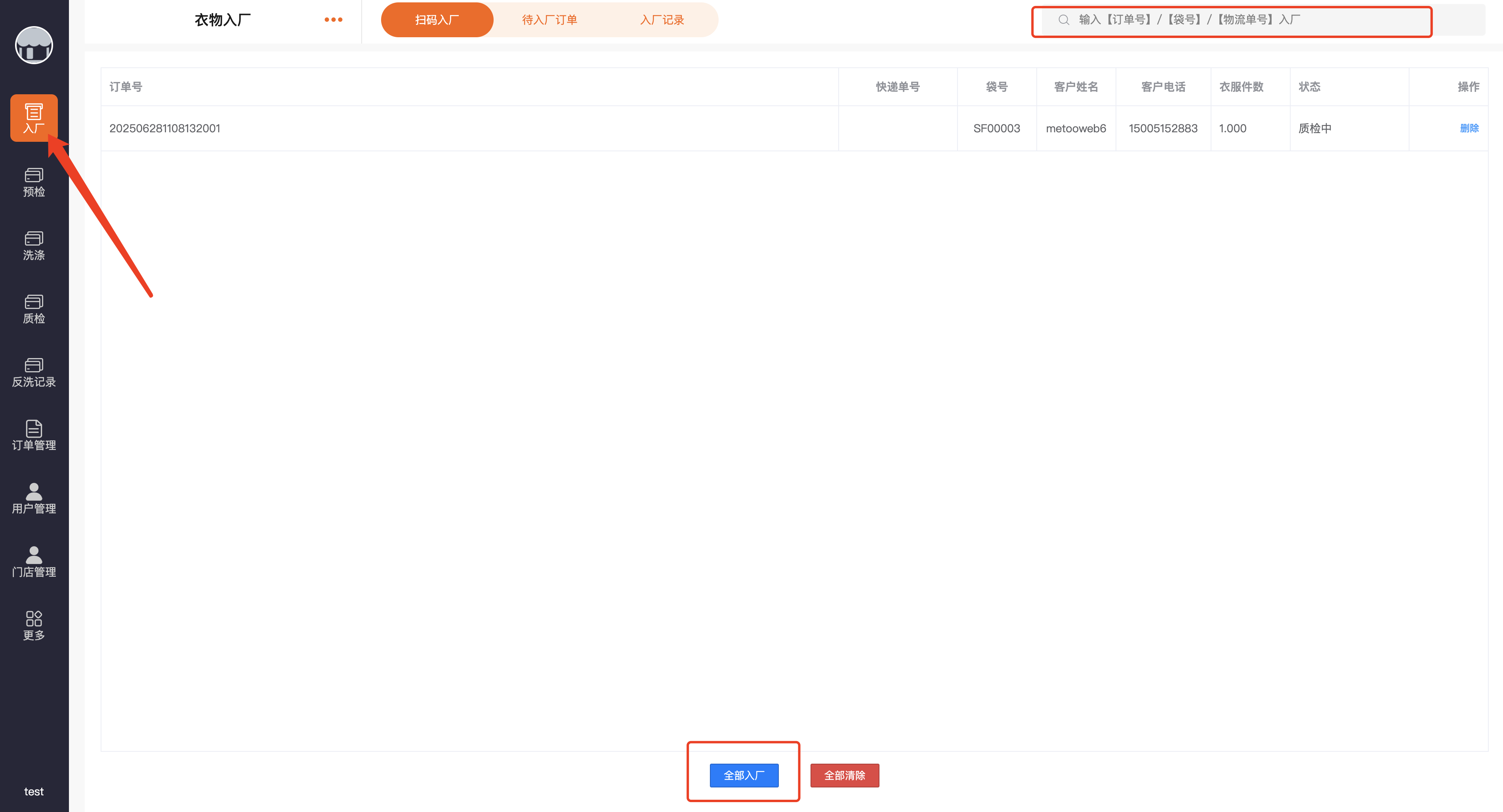Click the test username at sidebar bottom

pos(34,791)
